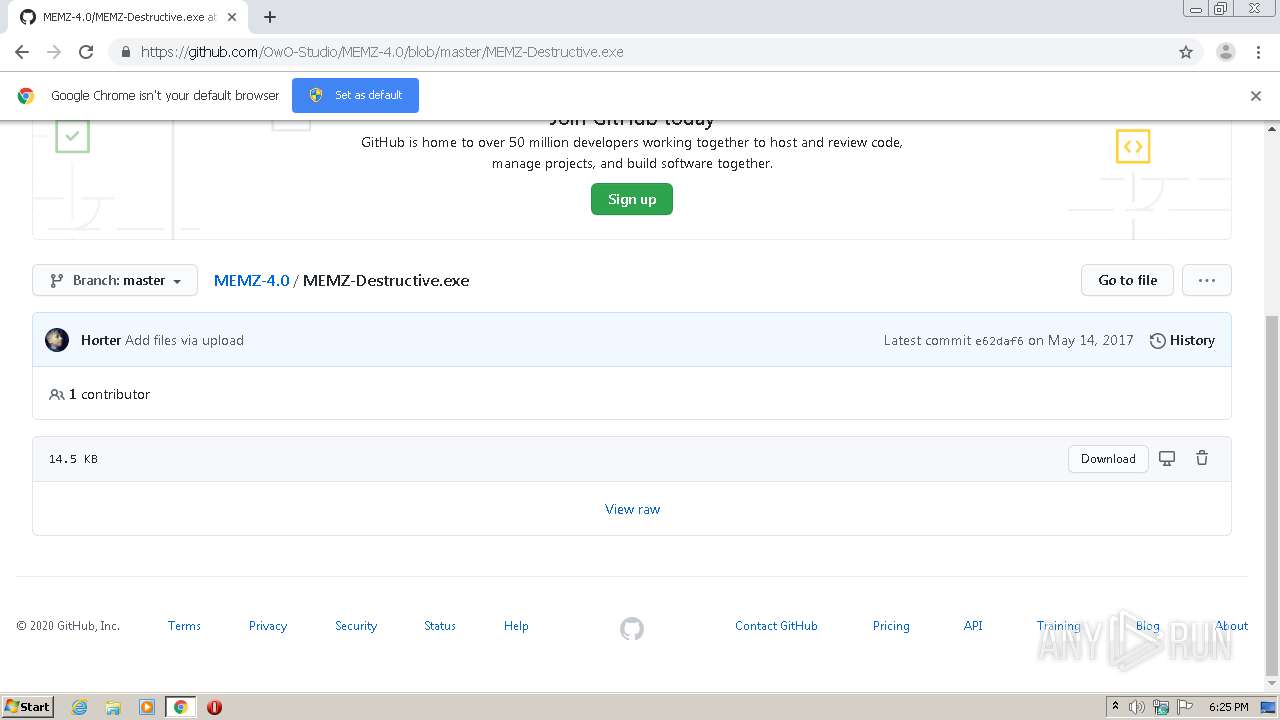Screen dimensions: 1280x720
Task: Open the three-dot file options menu
Action: 1207,280
